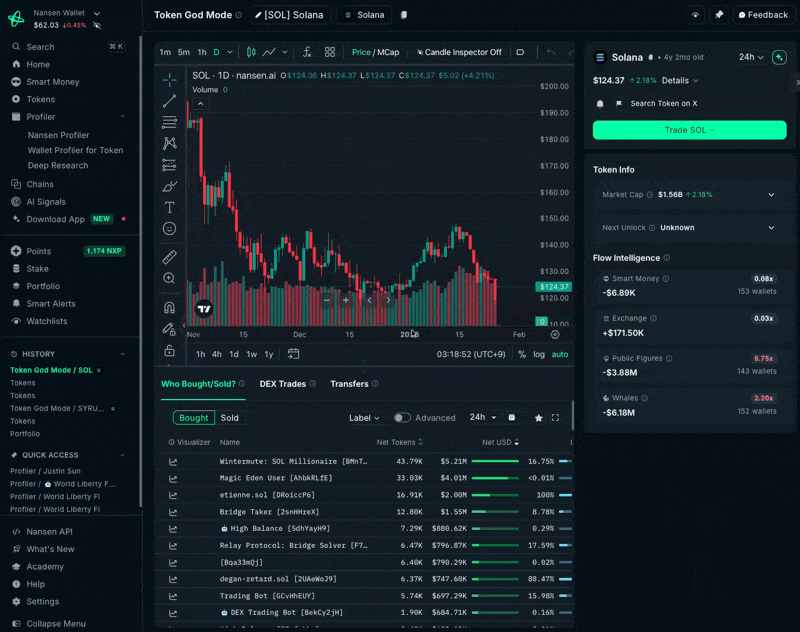This screenshot has height=632, width=800.
Task: Switch the table to Sold
Action: tap(229, 418)
